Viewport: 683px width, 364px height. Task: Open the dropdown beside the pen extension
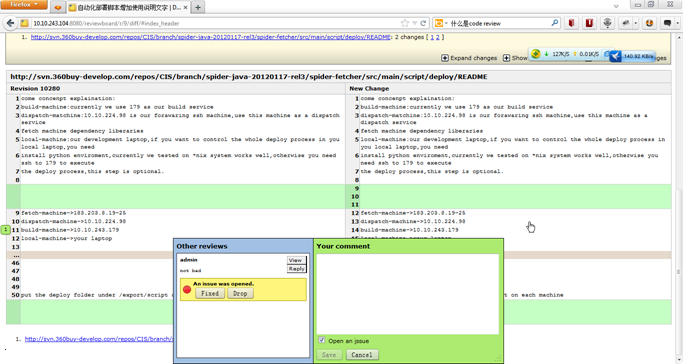pyautogui.click(x=635, y=23)
